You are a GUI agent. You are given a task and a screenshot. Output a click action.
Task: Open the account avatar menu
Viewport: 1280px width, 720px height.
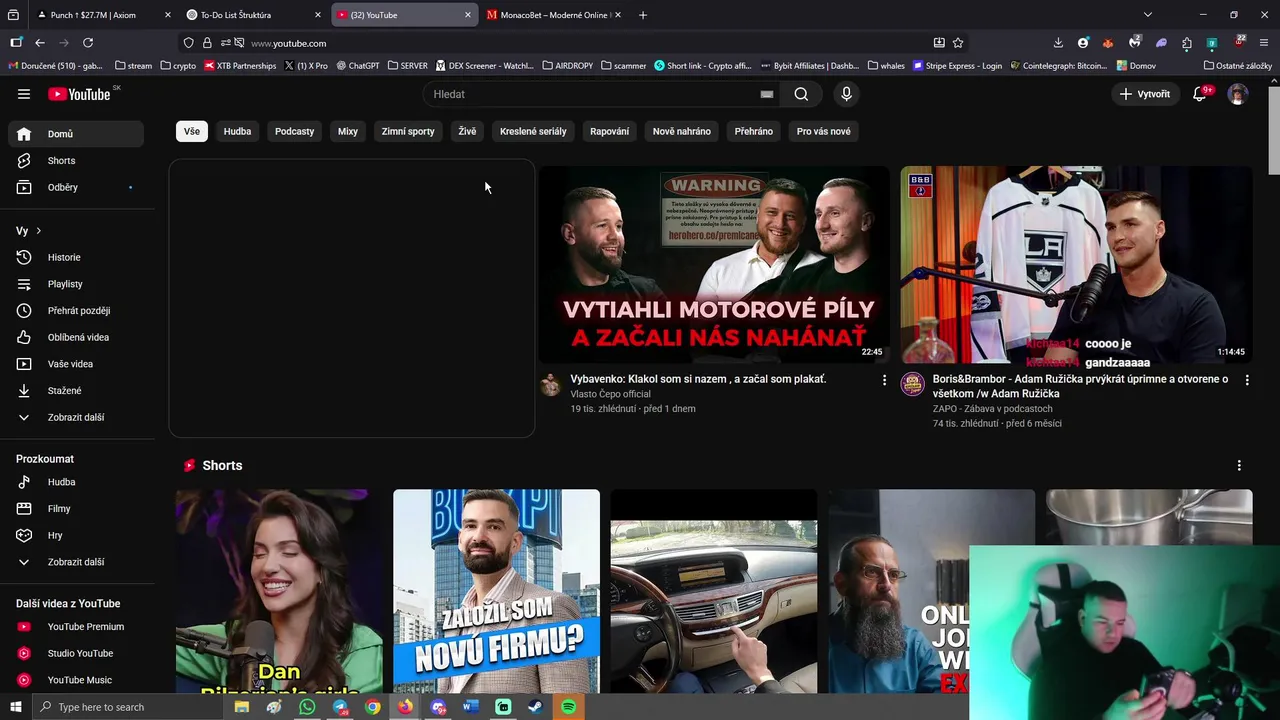(x=1238, y=94)
